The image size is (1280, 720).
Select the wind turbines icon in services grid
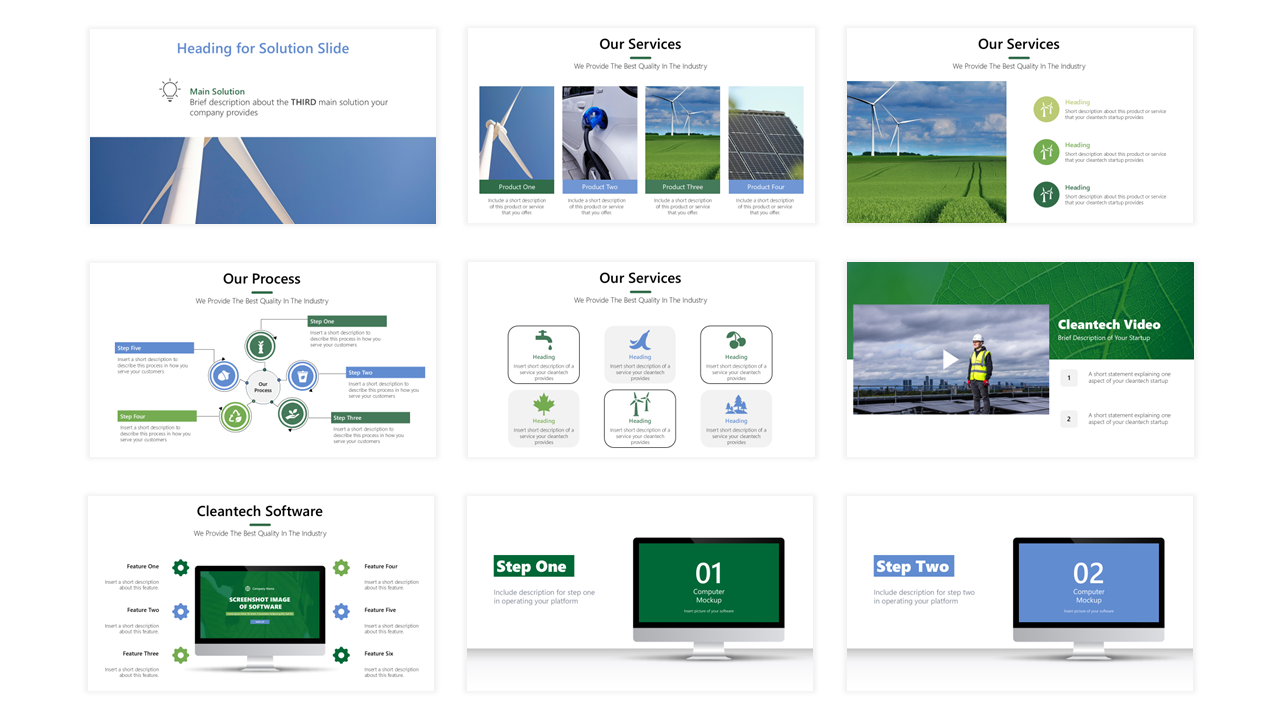[640, 404]
